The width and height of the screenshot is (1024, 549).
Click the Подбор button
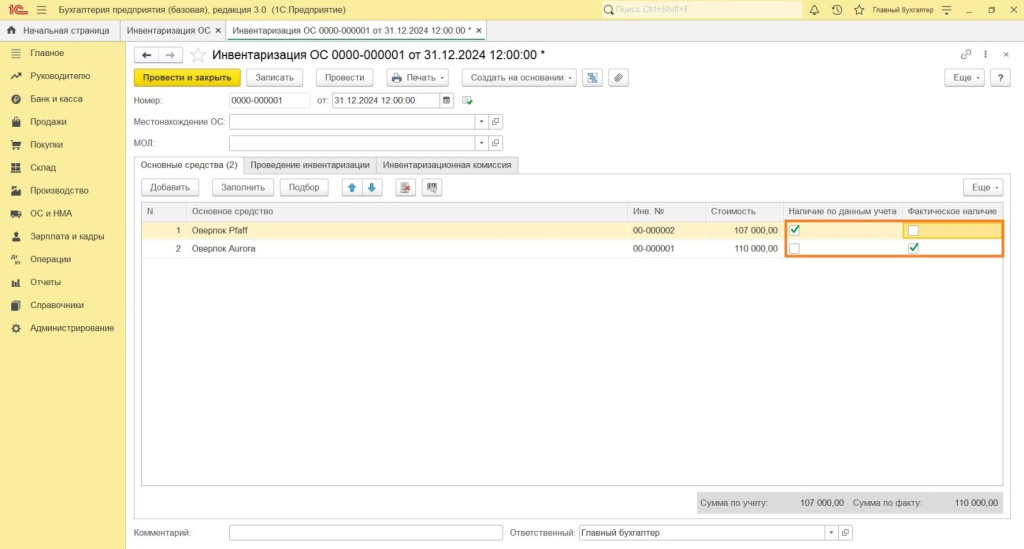[304, 188]
